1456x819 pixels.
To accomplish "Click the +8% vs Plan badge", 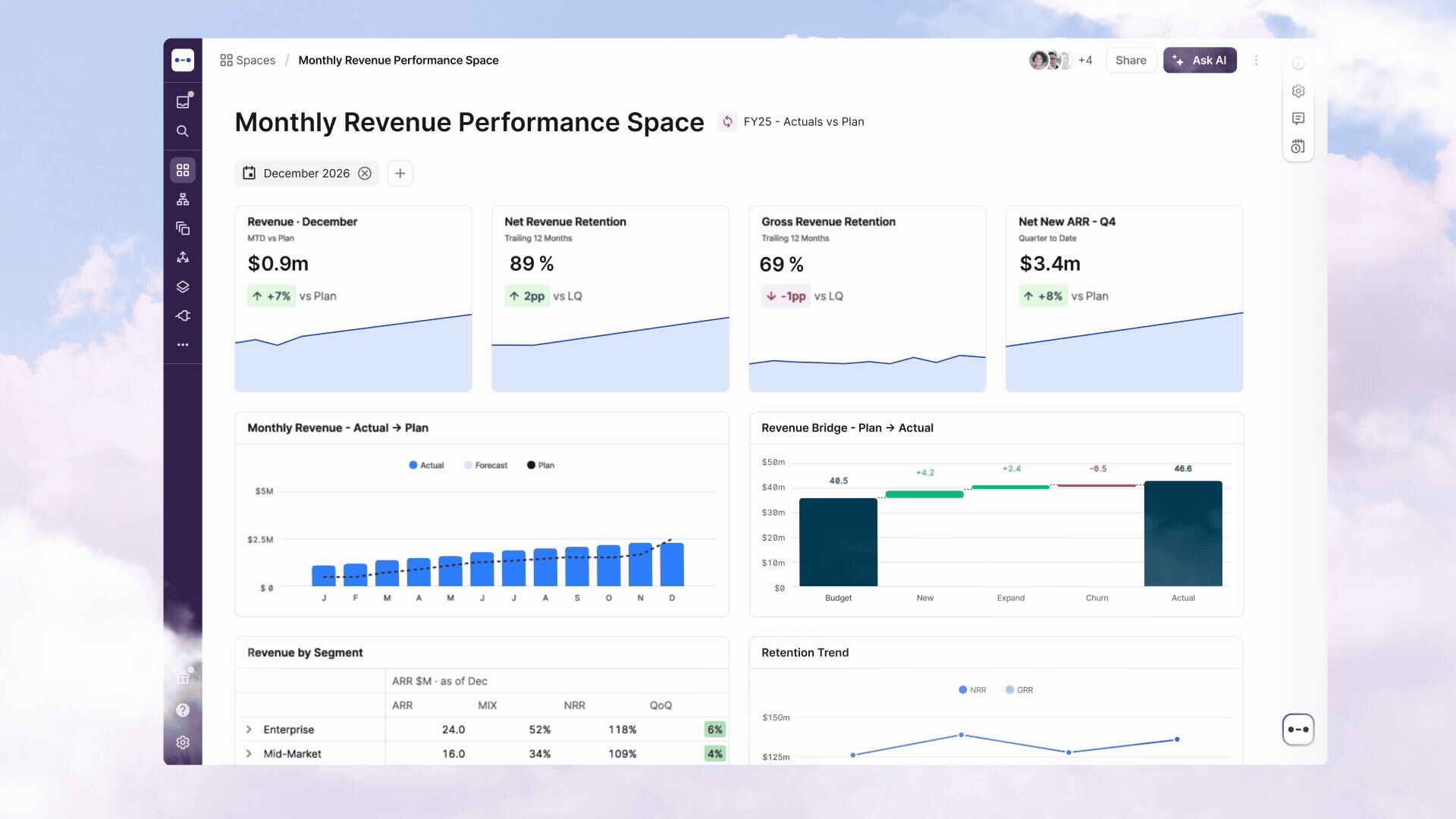I will pyautogui.click(x=1043, y=296).
